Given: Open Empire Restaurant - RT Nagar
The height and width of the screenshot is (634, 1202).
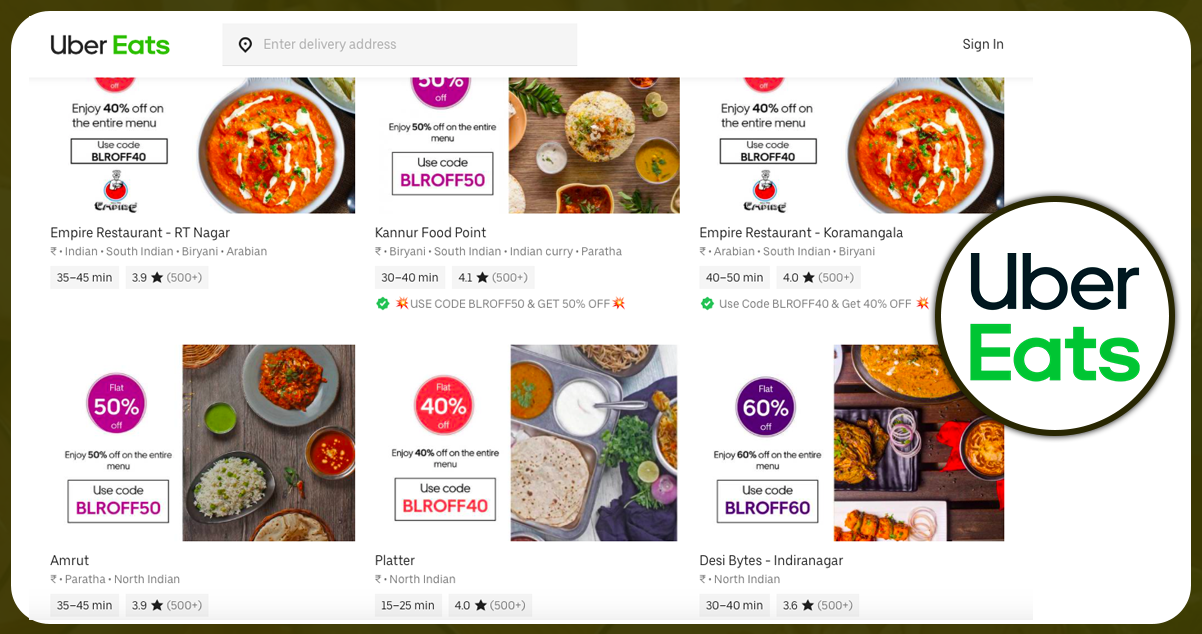Looking at the screenshot, I should [140, 232].
